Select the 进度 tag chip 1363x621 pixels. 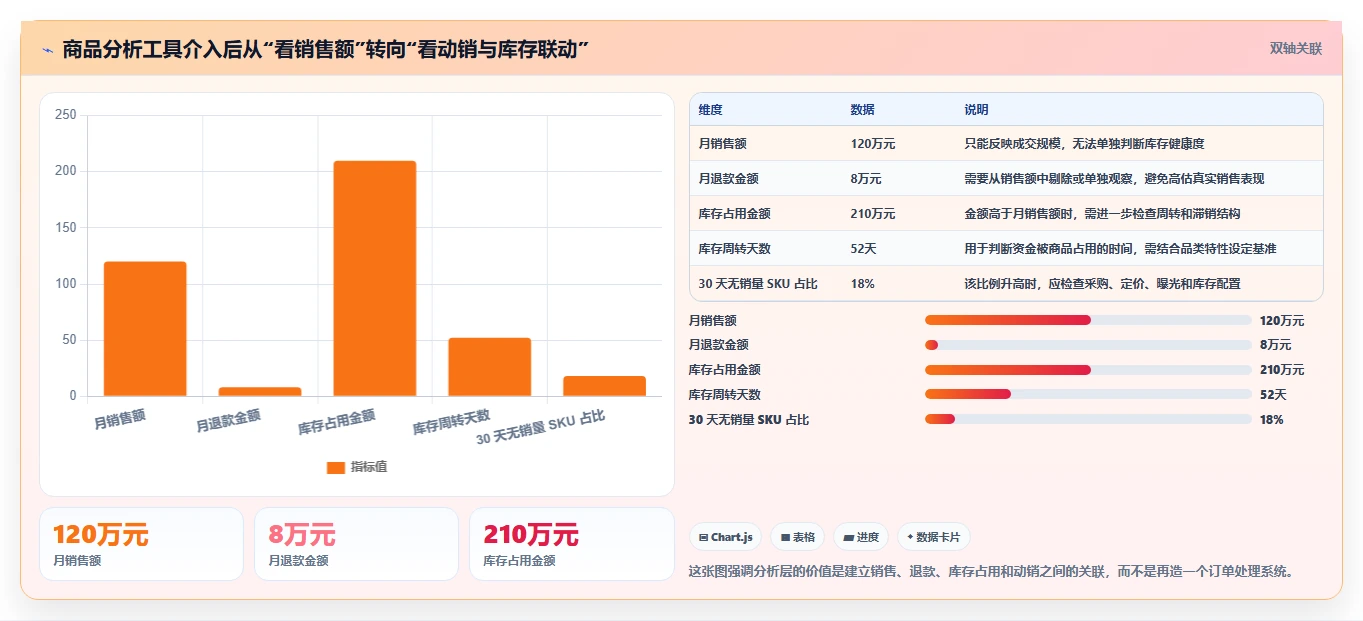tap(861, 537)
